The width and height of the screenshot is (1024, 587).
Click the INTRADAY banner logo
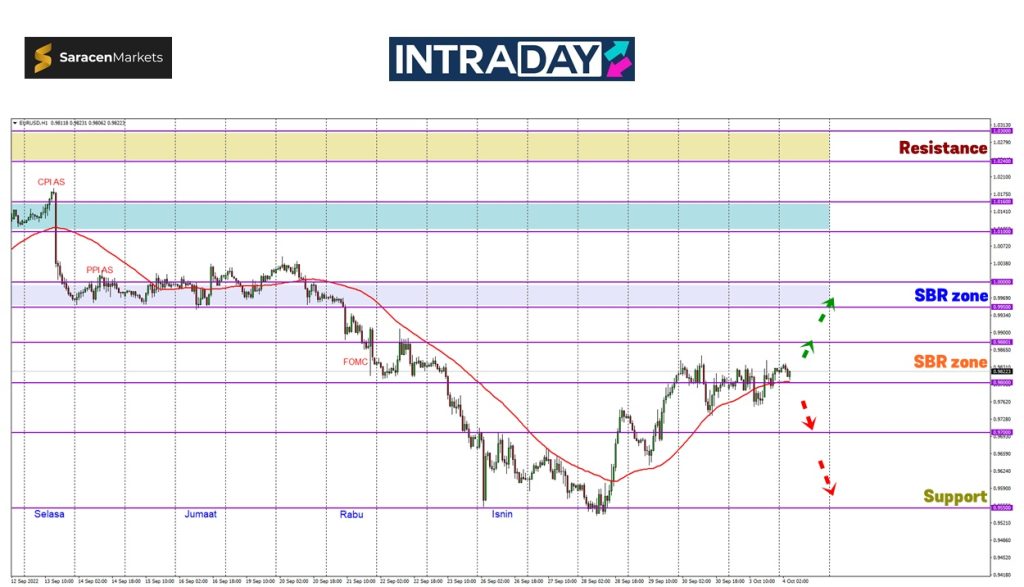pos(511,59)
